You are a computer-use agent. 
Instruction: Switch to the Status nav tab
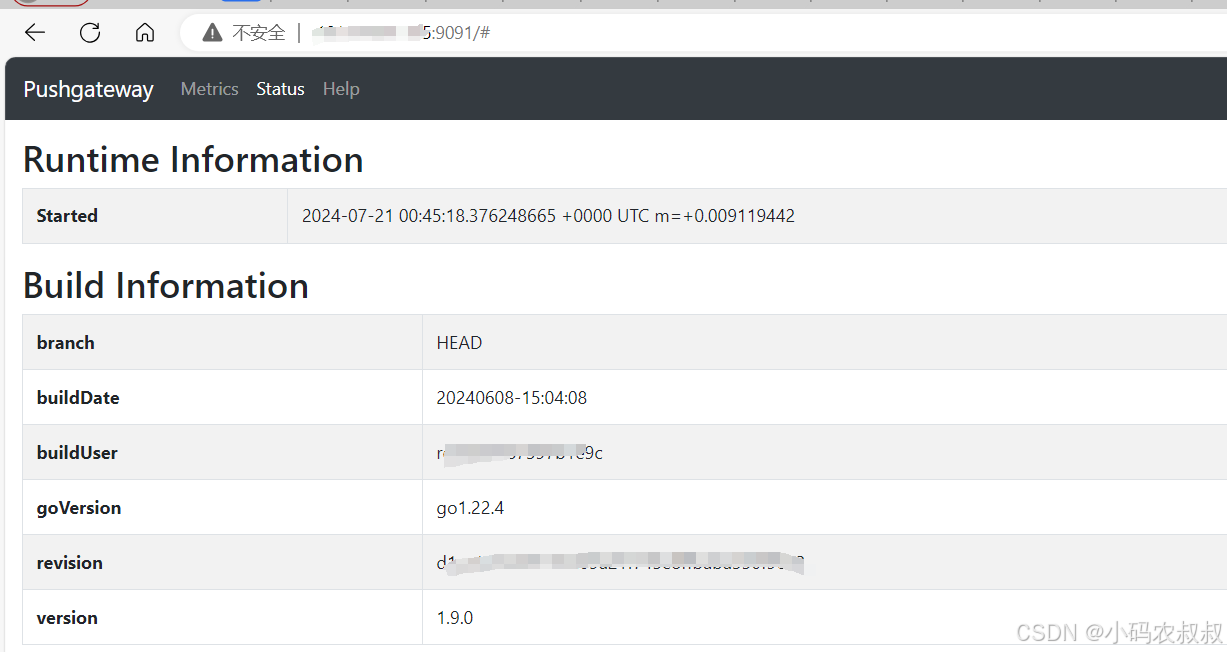[280, 89]
